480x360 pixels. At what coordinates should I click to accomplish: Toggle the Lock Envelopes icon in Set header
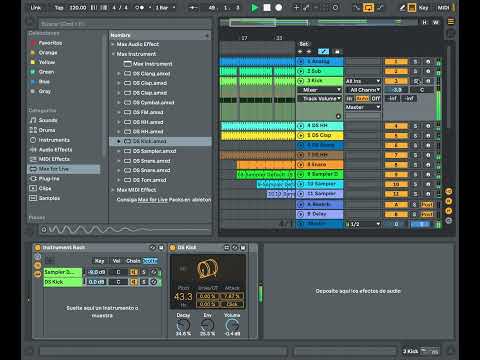point(337,52)
